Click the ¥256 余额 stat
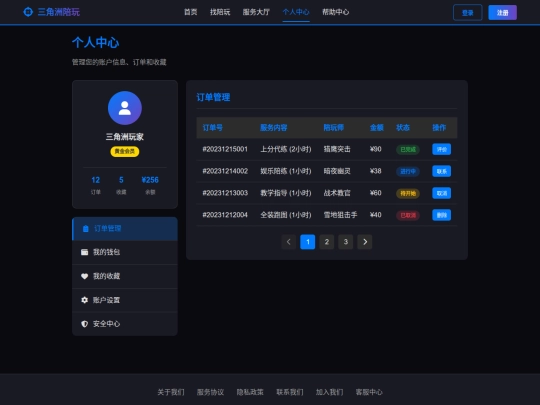The width and height of the screenshot is (540, 405). click(x=150, y=185)
